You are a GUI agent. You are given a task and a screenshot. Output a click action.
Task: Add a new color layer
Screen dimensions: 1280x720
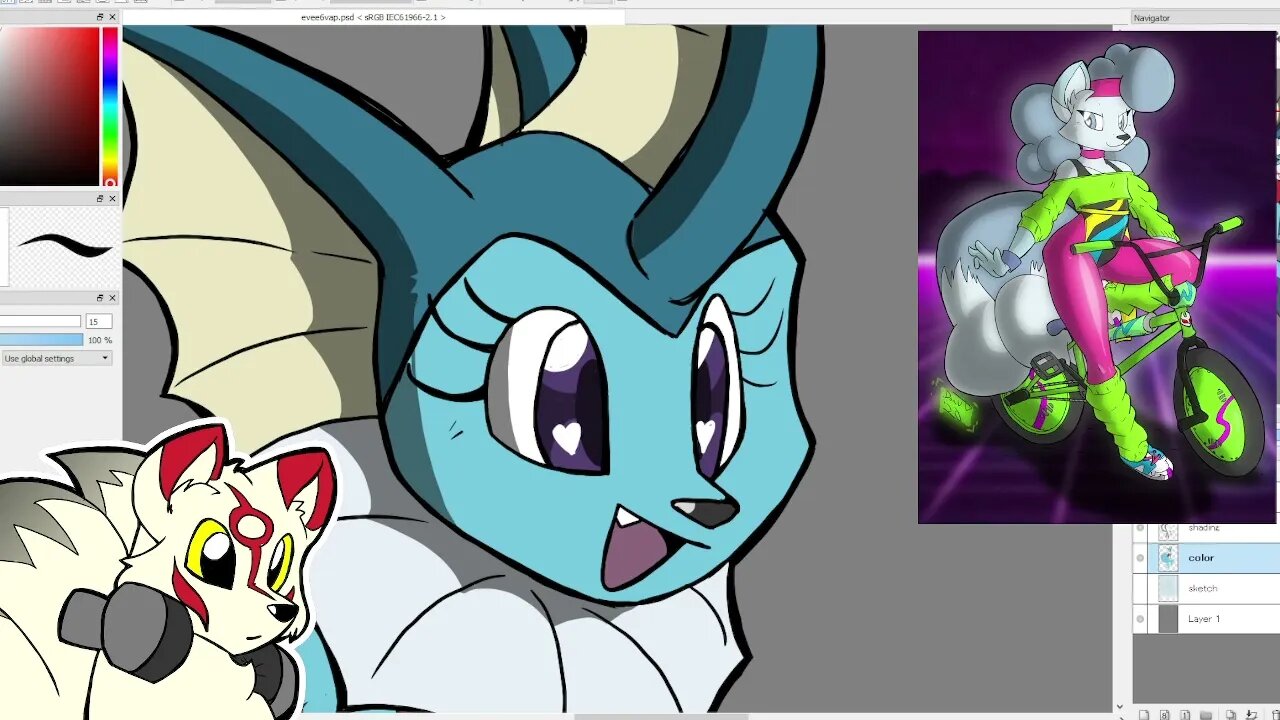(1144, 714)
